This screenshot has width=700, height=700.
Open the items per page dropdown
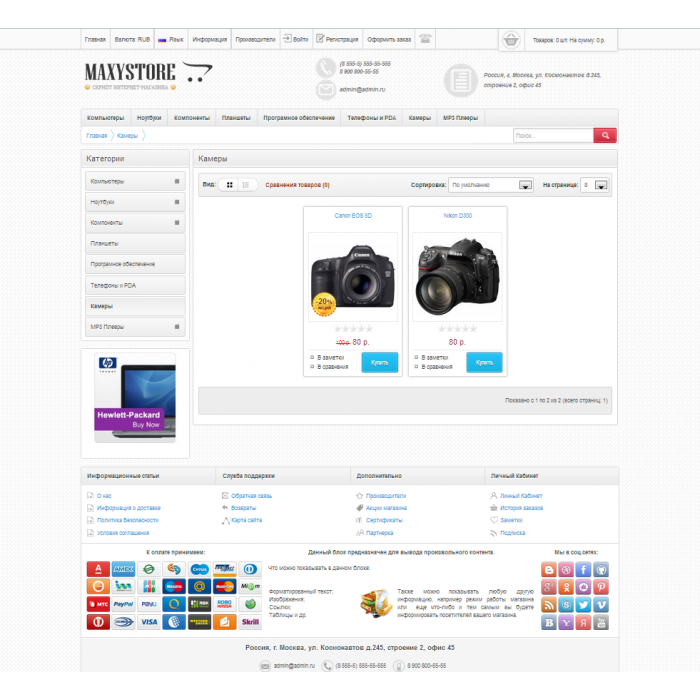coord(595,185)
